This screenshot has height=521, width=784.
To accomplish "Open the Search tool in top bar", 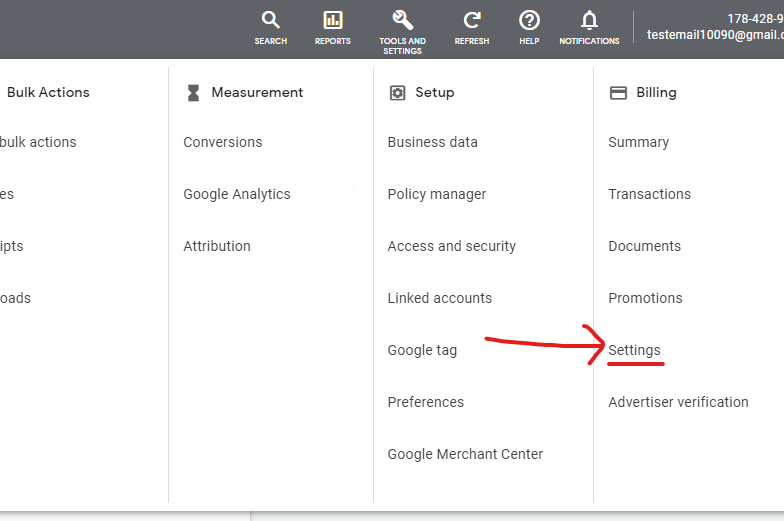I will click(x=270, y=28).
